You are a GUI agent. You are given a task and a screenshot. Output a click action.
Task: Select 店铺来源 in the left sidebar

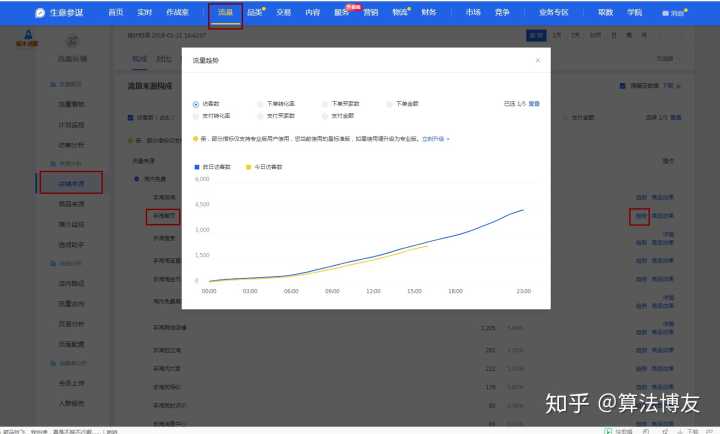71,184
